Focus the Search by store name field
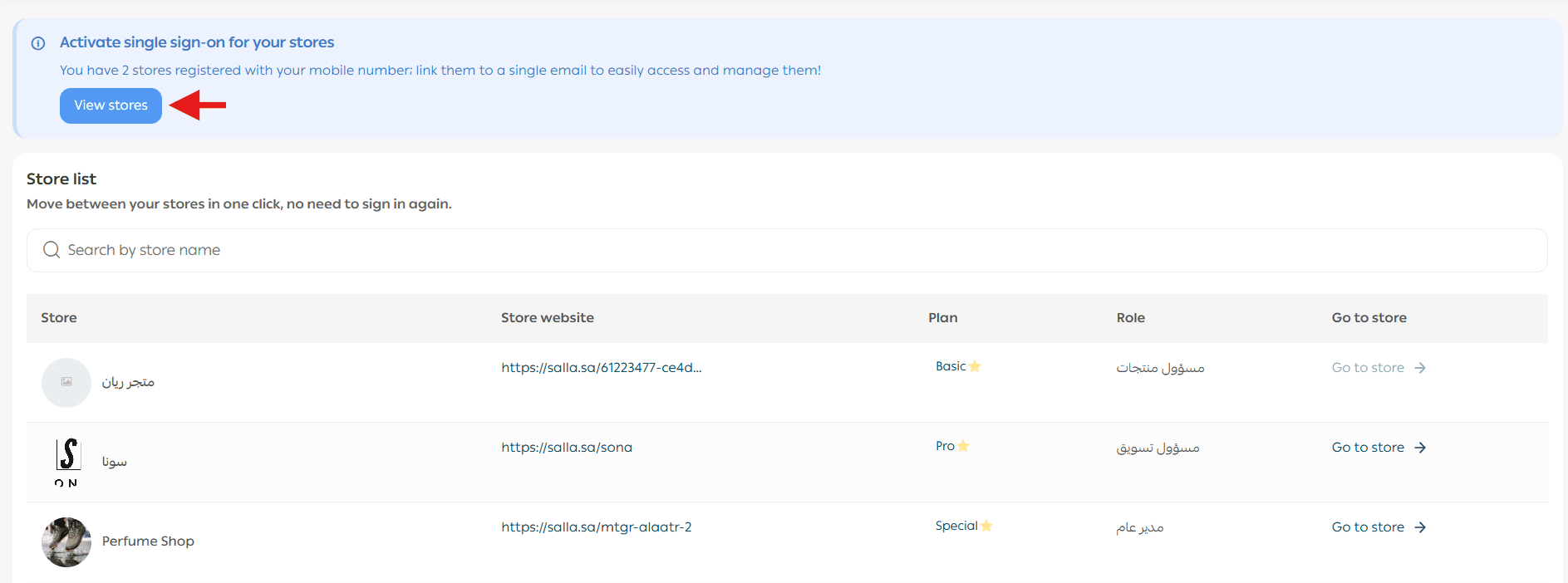Screen dimensions: 1568x583 click(x=787, y=250)
